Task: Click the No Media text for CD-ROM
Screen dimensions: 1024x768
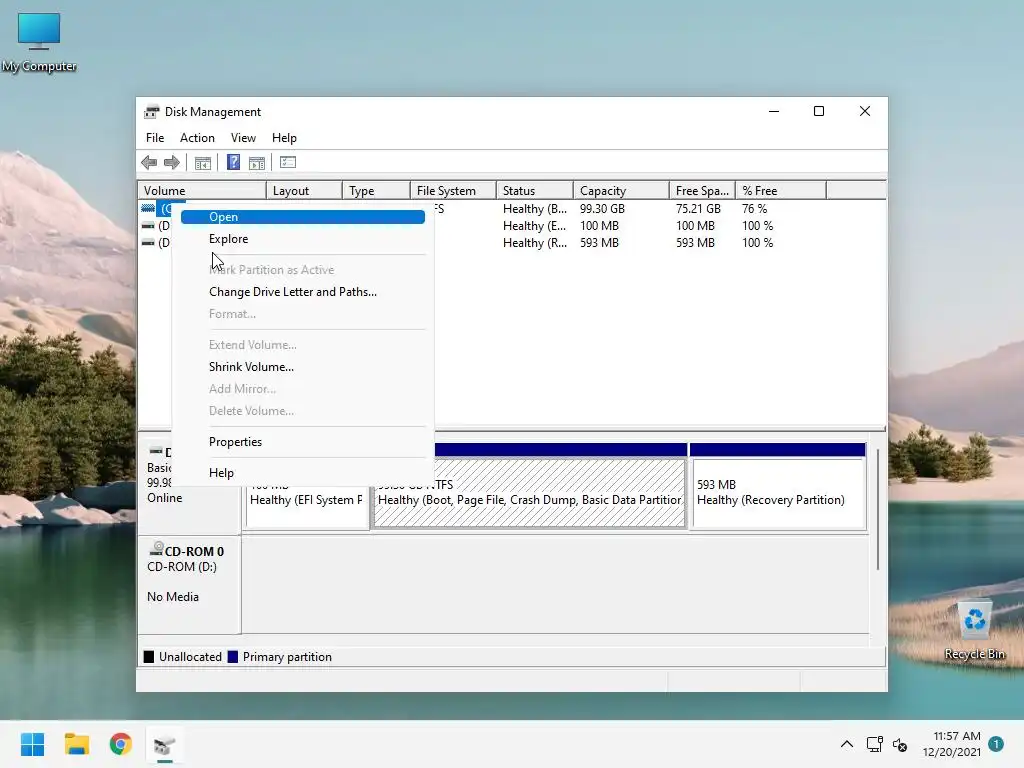Action: point(172,597)
